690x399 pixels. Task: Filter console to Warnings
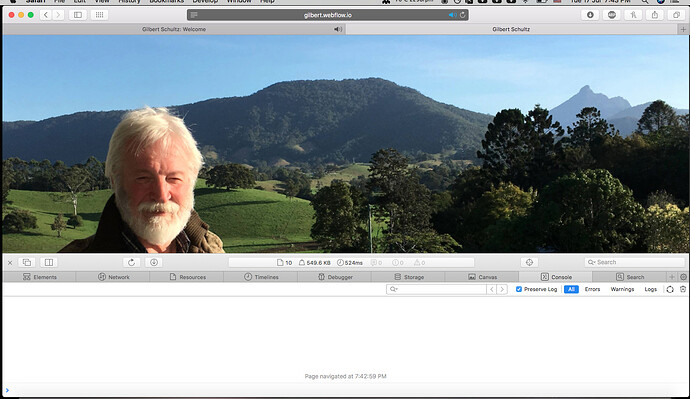point(622,289)
